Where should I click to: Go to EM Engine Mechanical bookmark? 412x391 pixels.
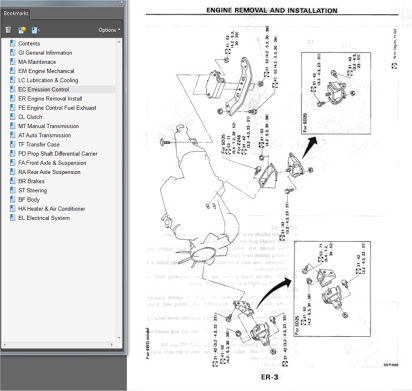pyautogui.click(x=46, y=71)
